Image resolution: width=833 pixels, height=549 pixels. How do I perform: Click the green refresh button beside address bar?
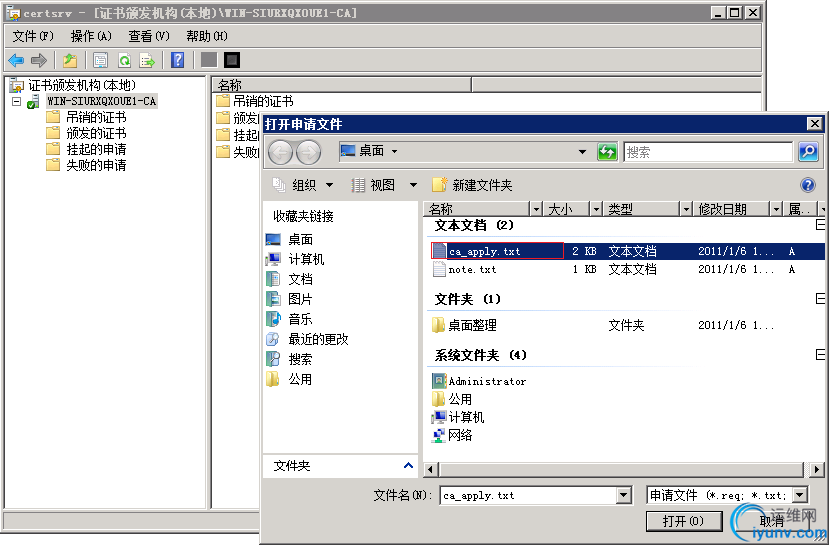tap(607, 153)
